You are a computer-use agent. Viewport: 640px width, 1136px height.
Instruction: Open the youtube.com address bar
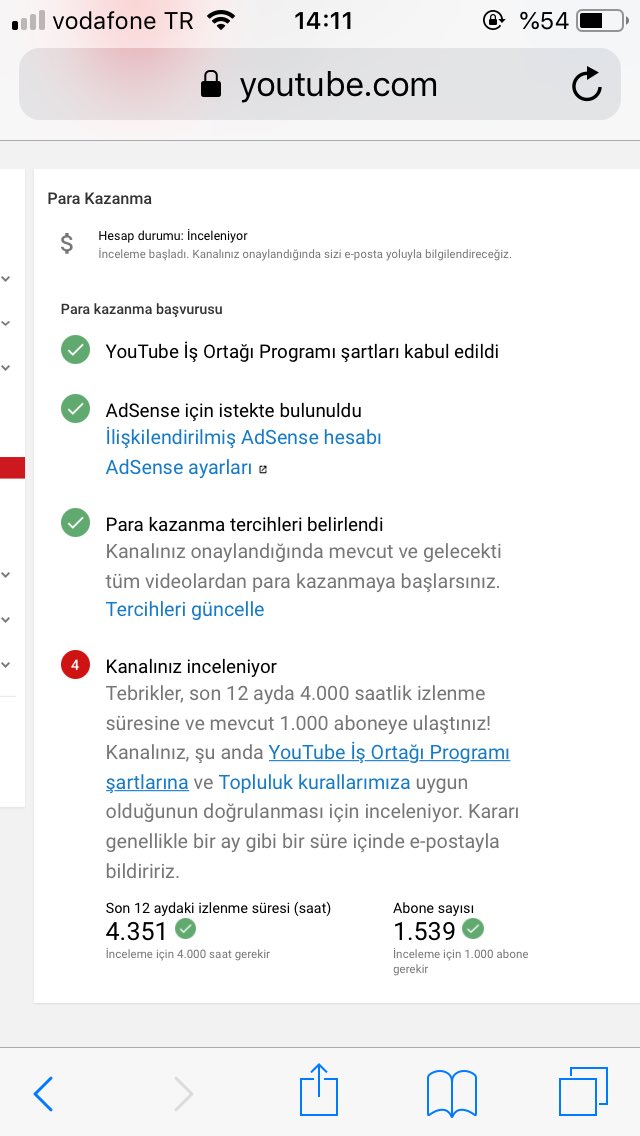coord(320,84)
